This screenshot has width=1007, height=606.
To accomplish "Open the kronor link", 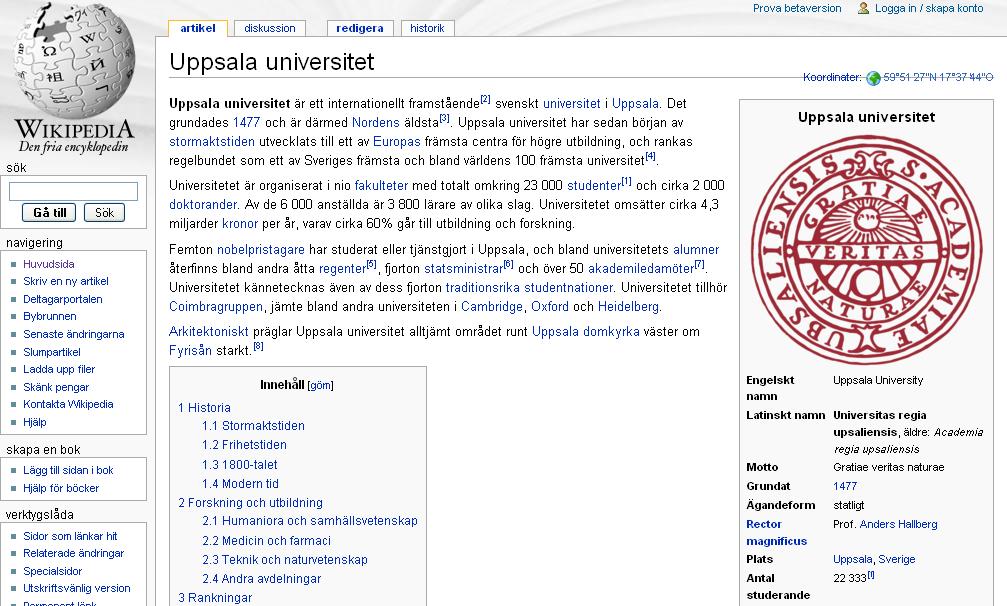I will [240, 224].
